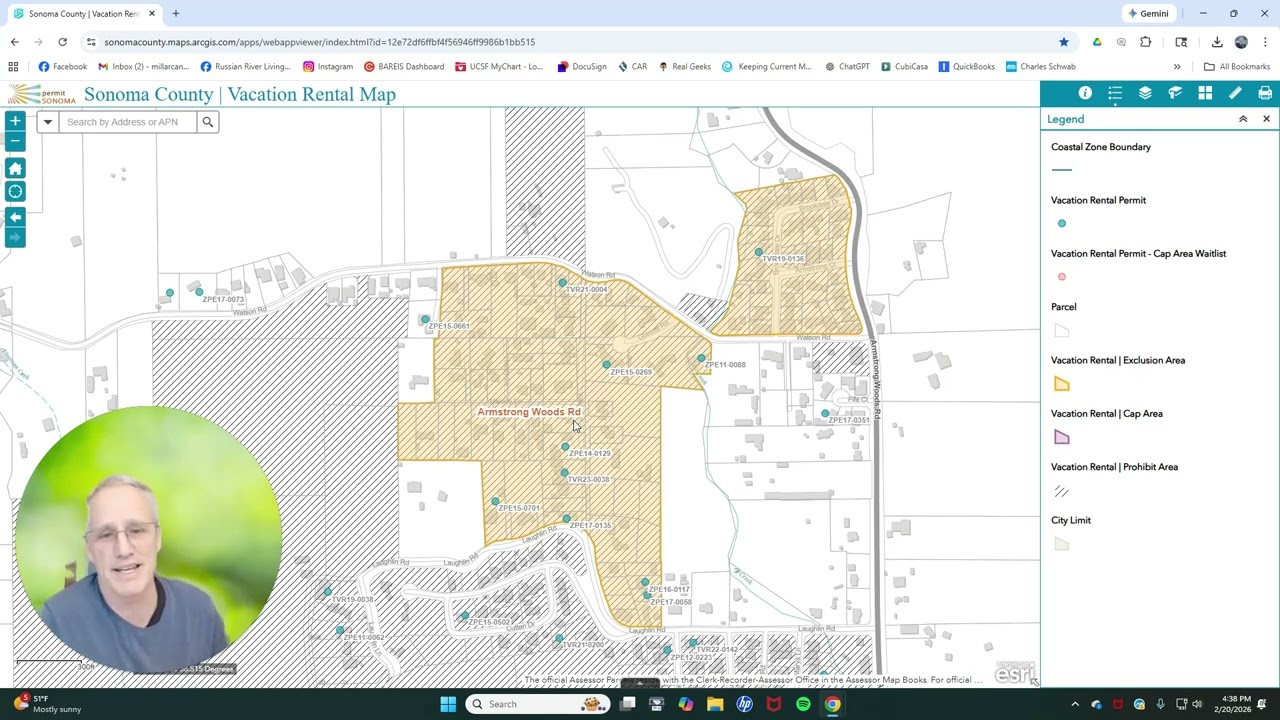Zoom out on the map

(x=15, y=141)
